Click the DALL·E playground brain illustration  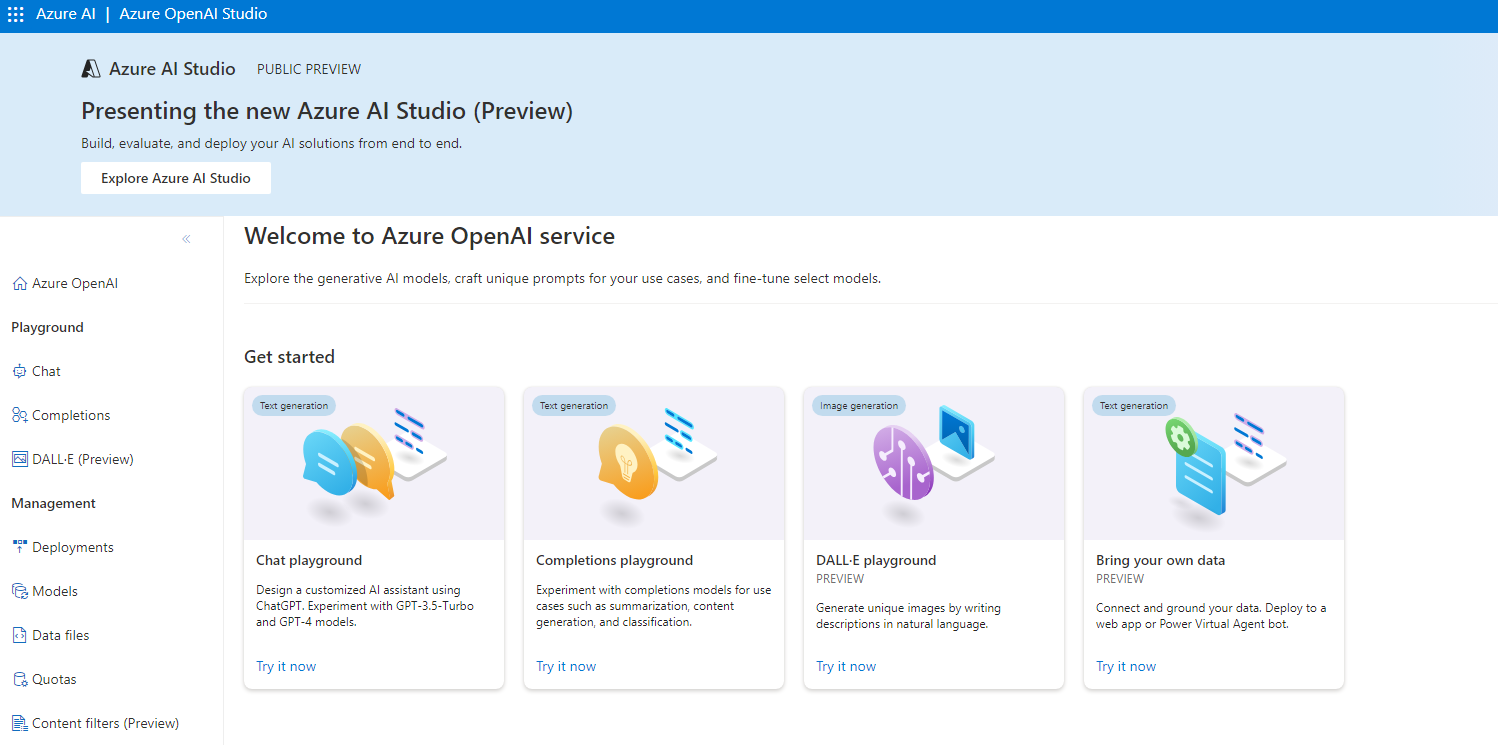pos(934,464)
